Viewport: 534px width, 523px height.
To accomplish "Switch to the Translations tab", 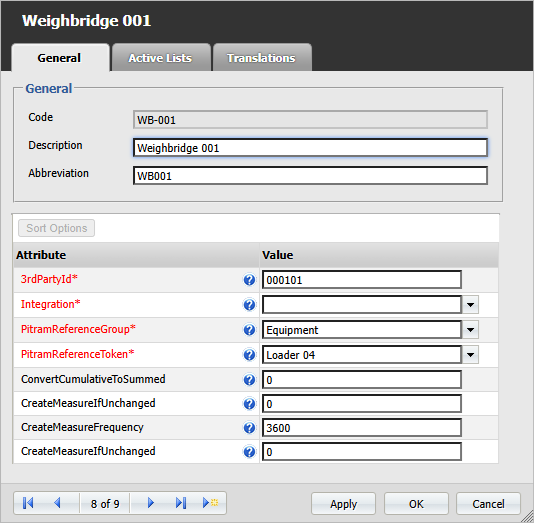I will (262, 58).
